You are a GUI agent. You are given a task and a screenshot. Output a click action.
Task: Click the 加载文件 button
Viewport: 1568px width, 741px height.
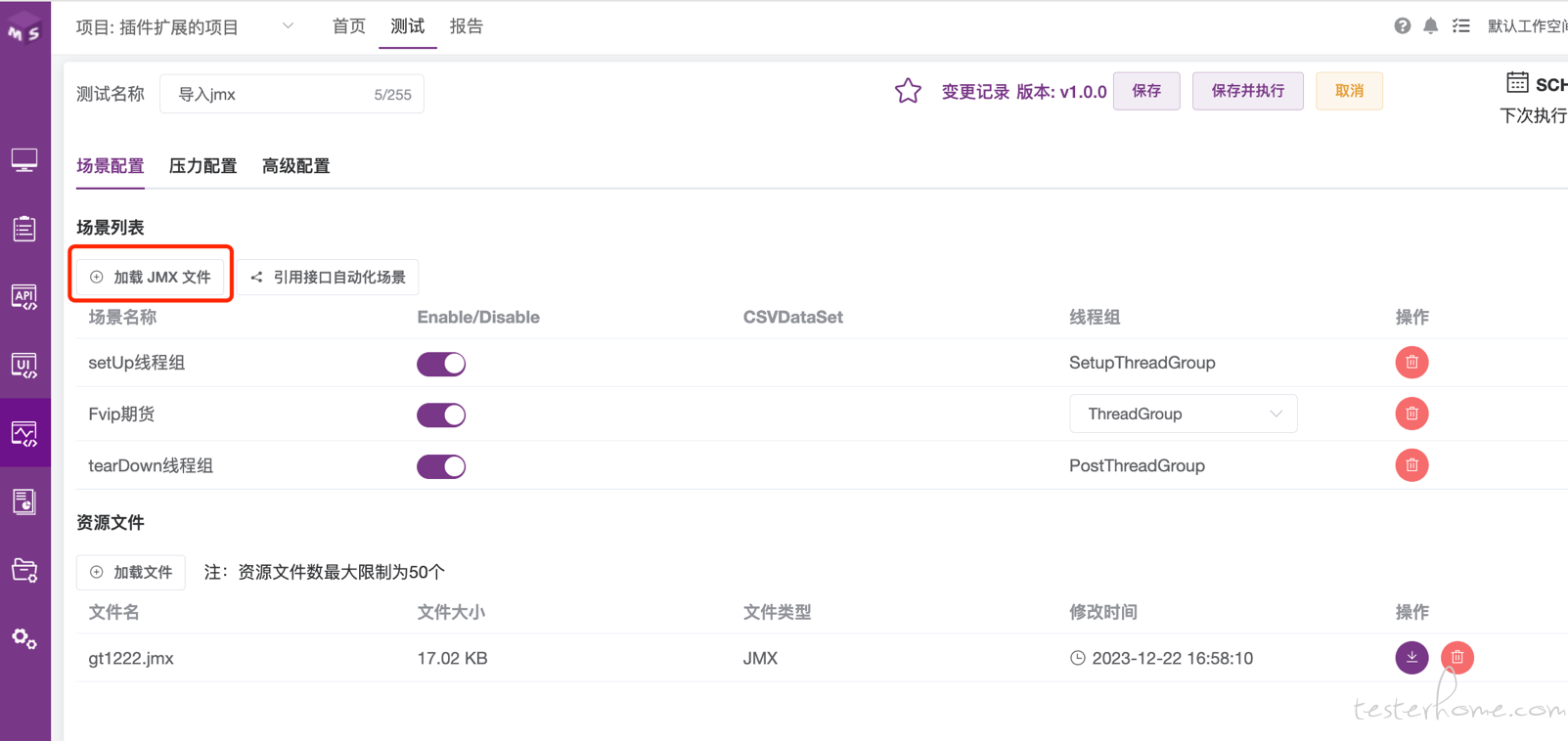(x=131, y=572)
